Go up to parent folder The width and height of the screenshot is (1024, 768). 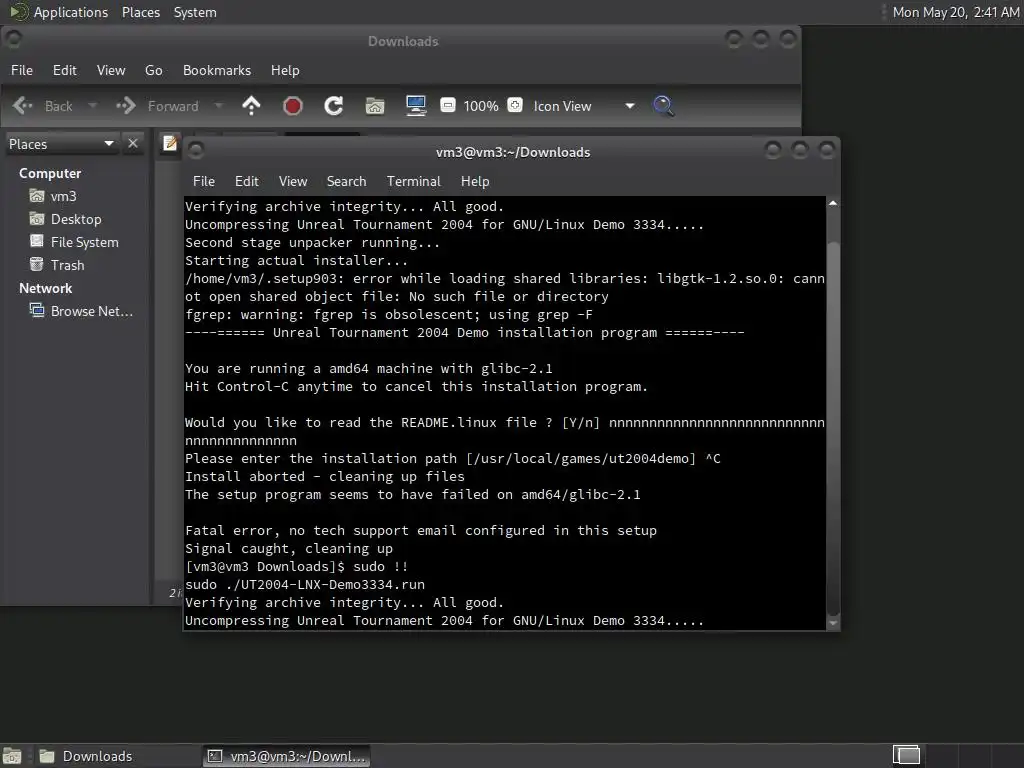pyautogui.click(x=251, y=106)
